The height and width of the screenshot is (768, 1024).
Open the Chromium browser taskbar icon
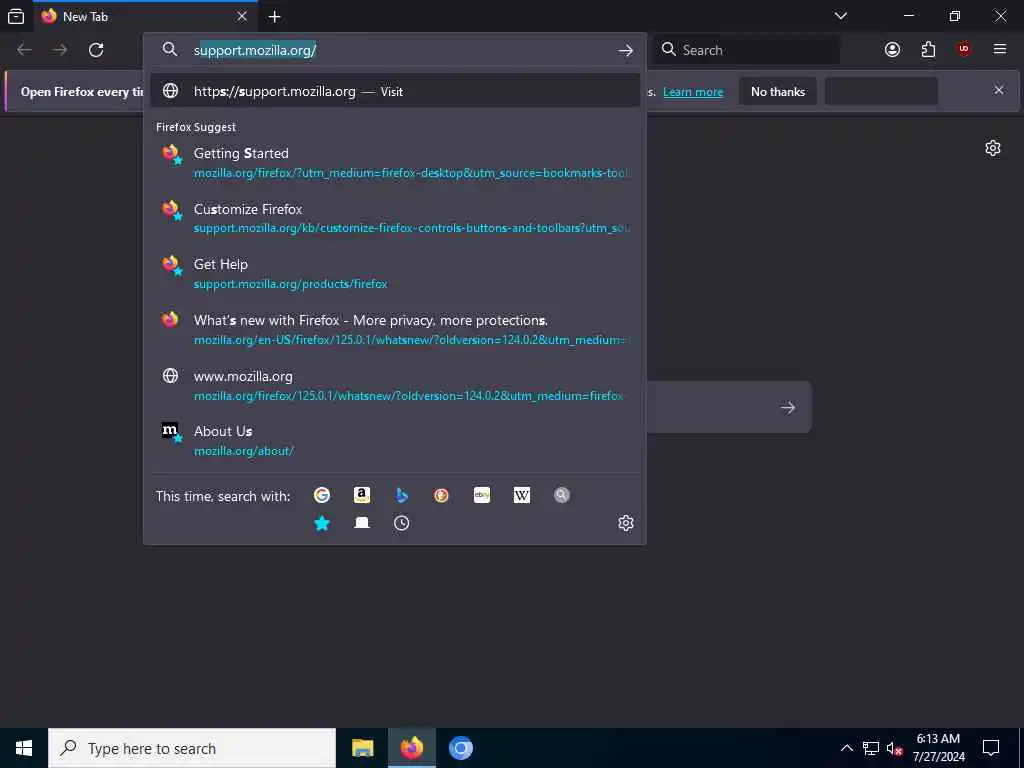tap(460, 748)
